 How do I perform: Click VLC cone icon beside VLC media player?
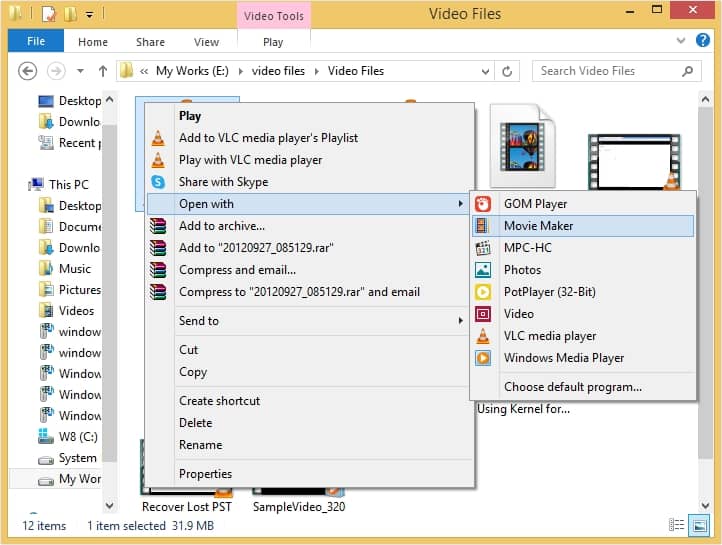(483, 336)
